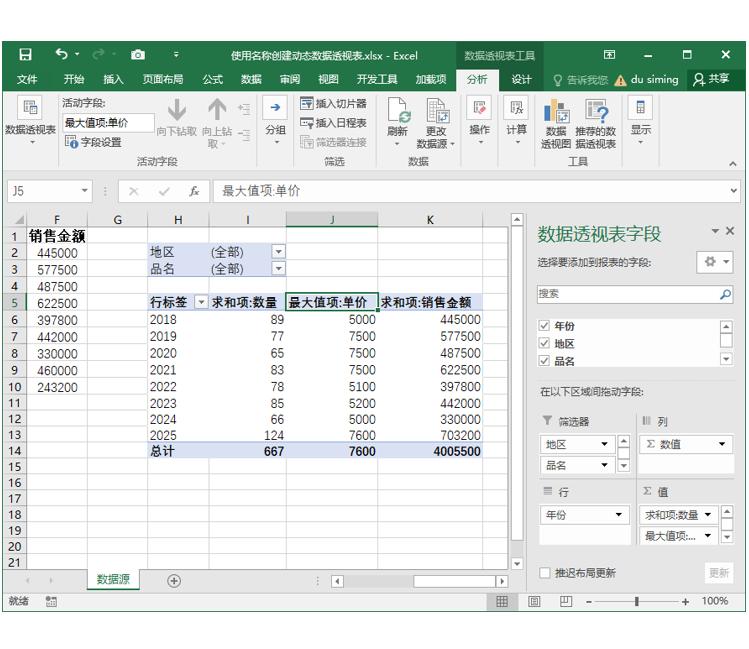
Task: Select column K header
Action: point(430,220)
